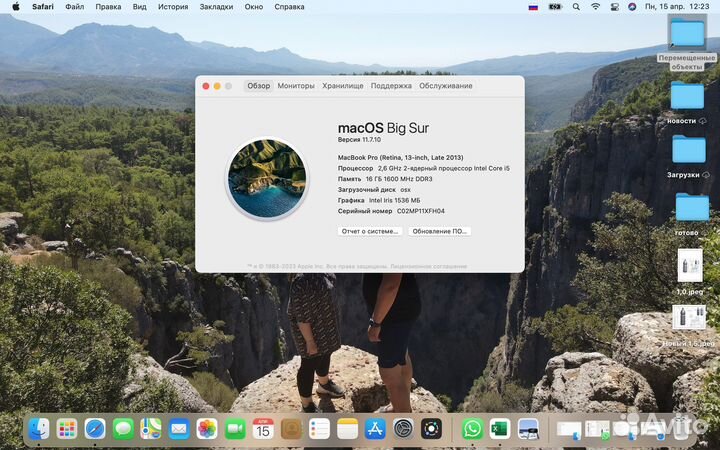
Task: Open System Preferences from the Dock
Action: pos(403,429)
